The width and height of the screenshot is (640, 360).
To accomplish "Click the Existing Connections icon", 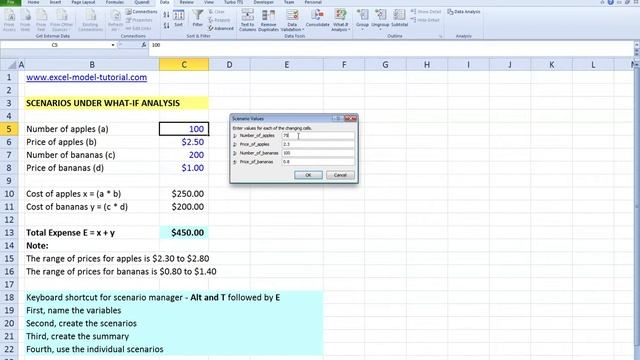I will point(90,20).
